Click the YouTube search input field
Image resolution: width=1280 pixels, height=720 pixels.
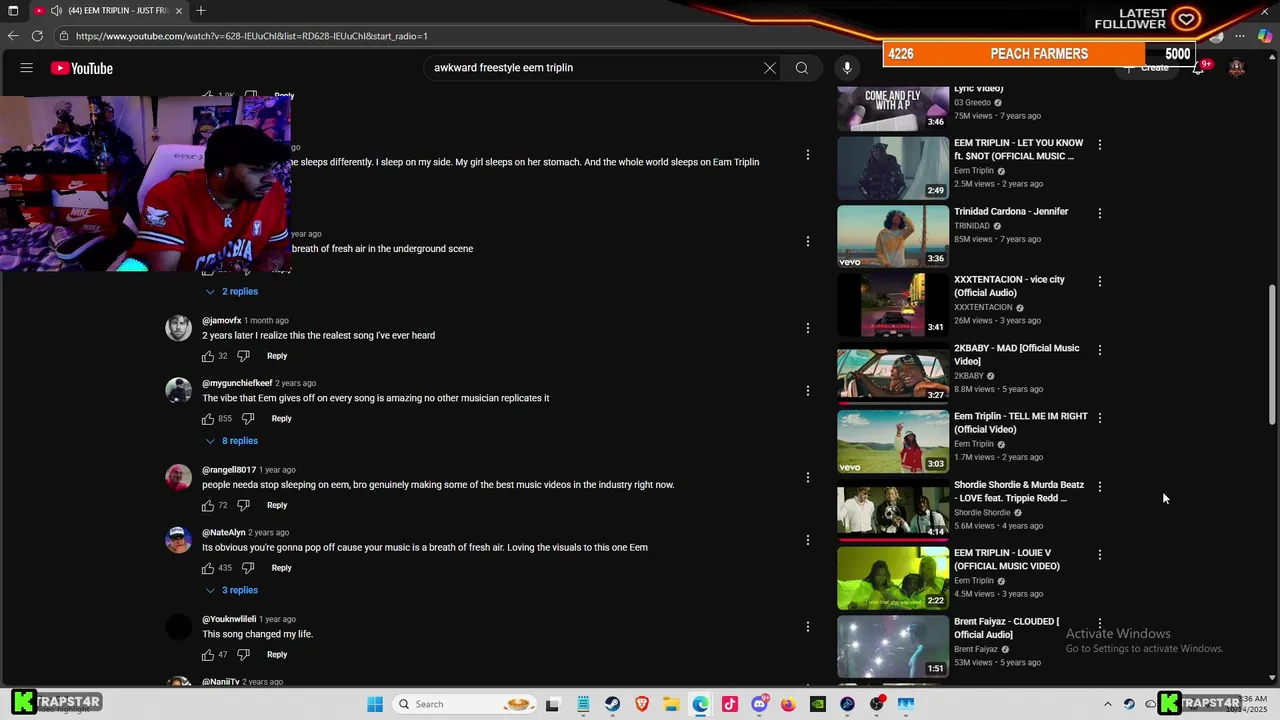point(595,68)
